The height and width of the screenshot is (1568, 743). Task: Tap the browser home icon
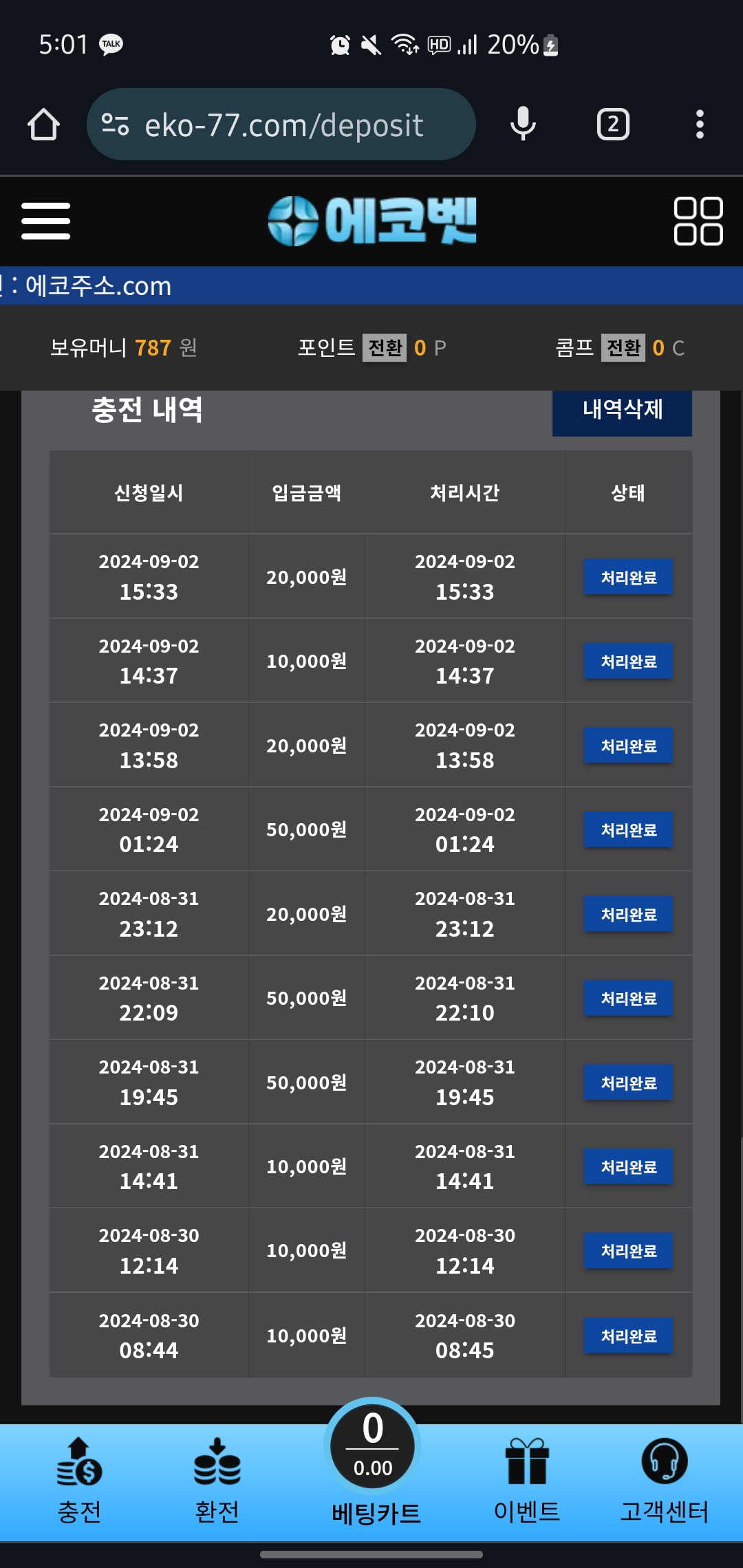click(43, 124)
